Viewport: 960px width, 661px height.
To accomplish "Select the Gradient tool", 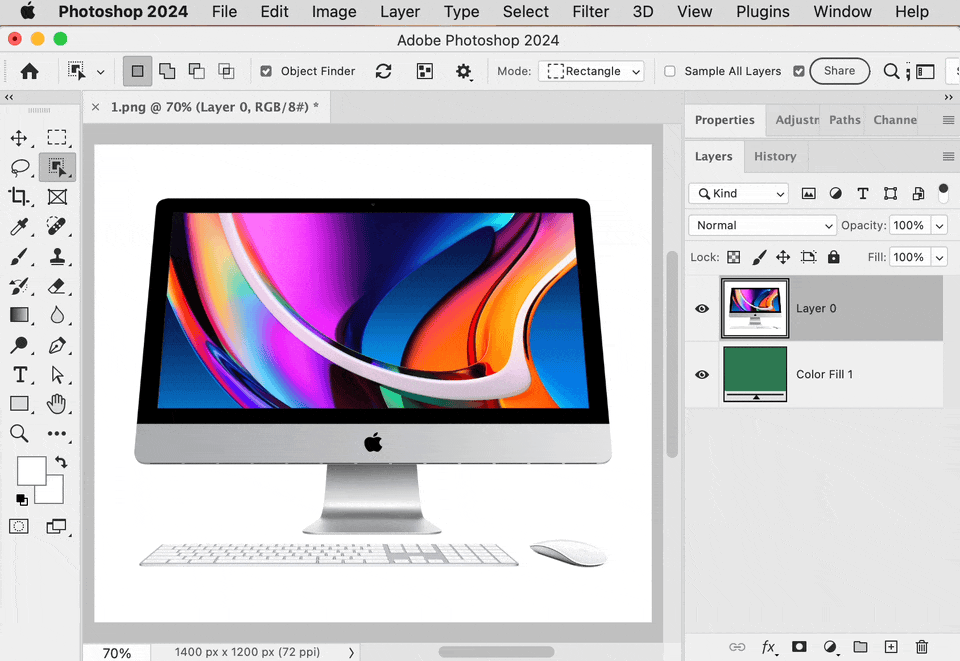I will pos(19,315).
